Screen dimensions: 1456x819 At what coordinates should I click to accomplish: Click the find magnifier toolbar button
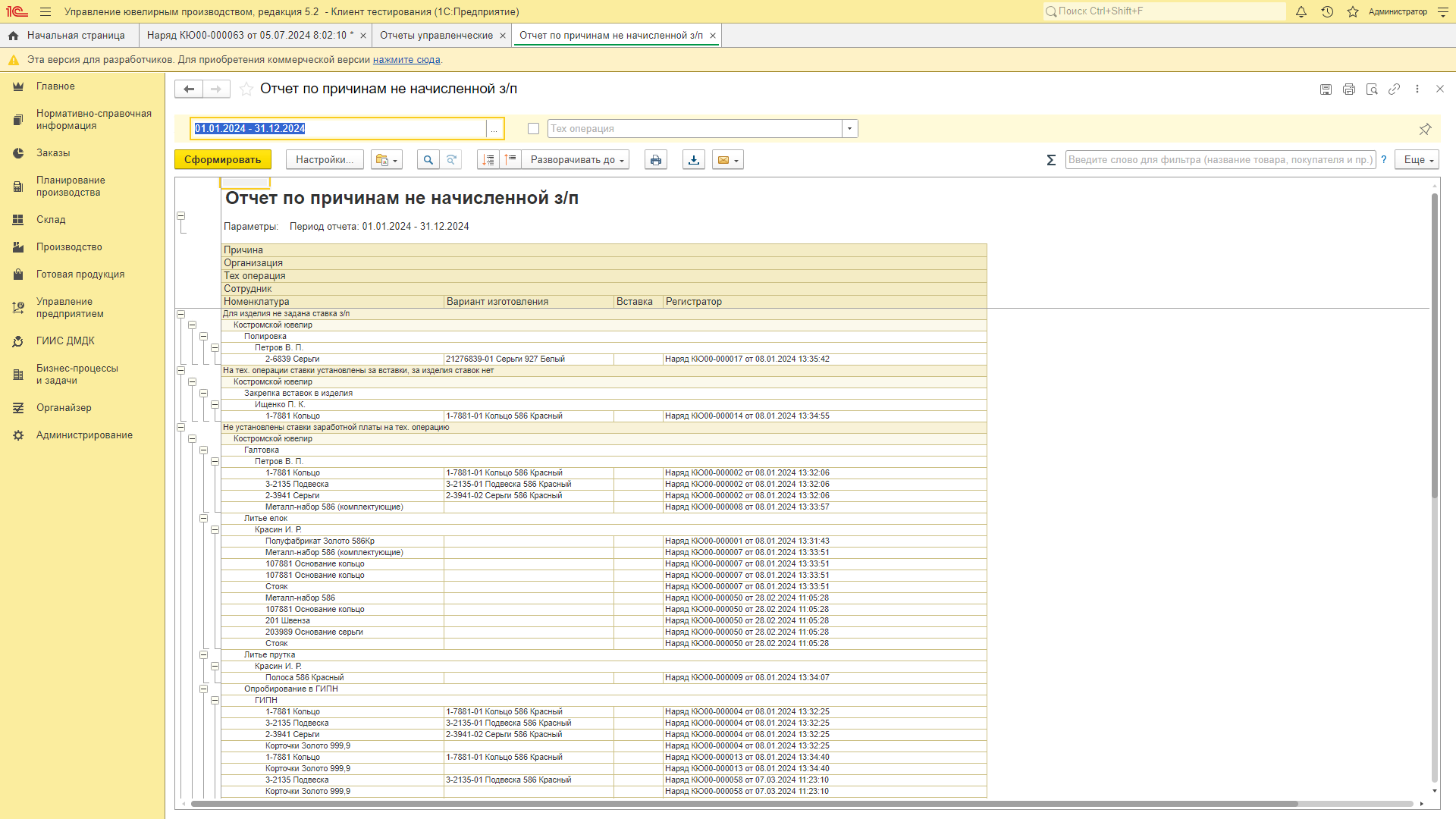point(428,160)
